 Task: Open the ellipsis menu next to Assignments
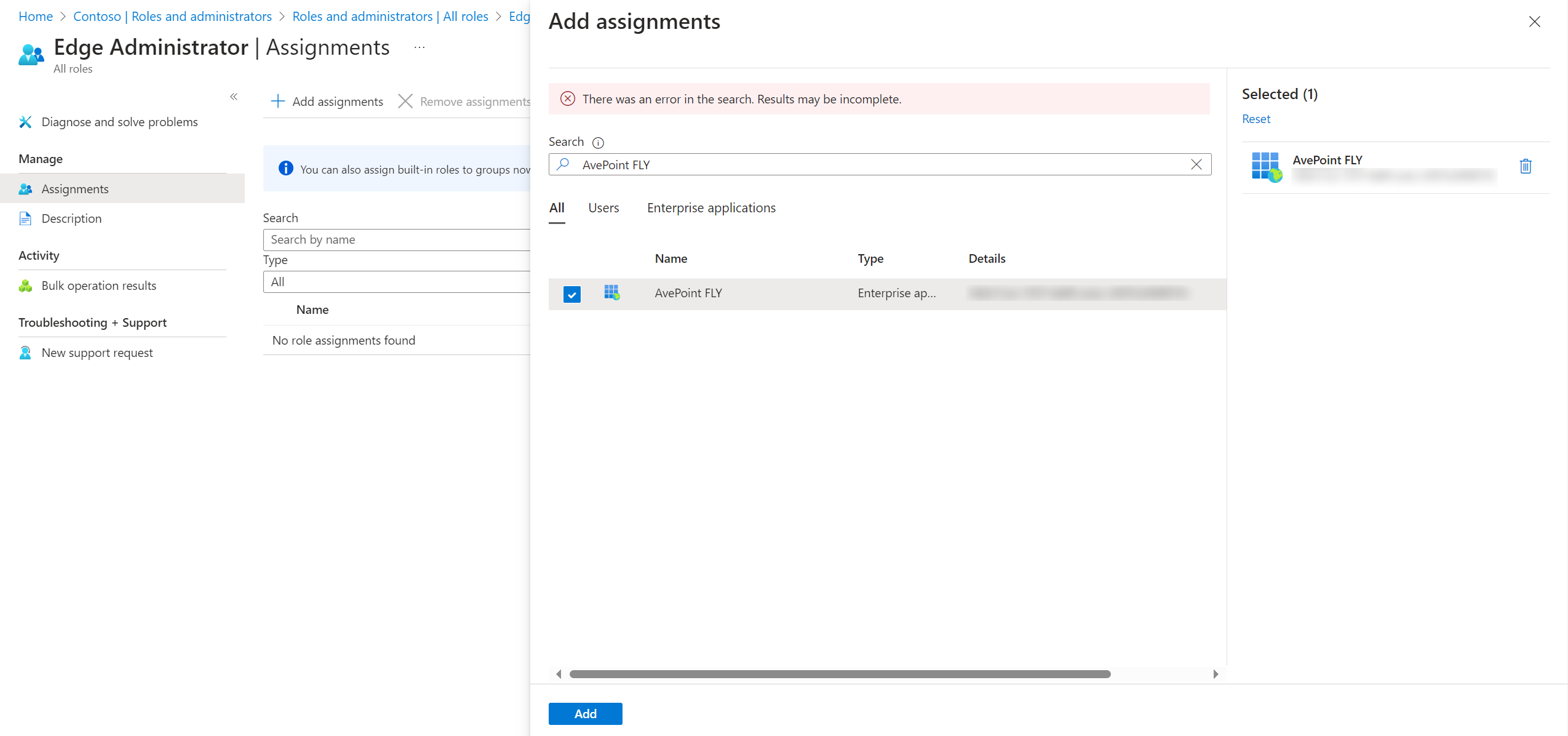click(x=420, y=47)
